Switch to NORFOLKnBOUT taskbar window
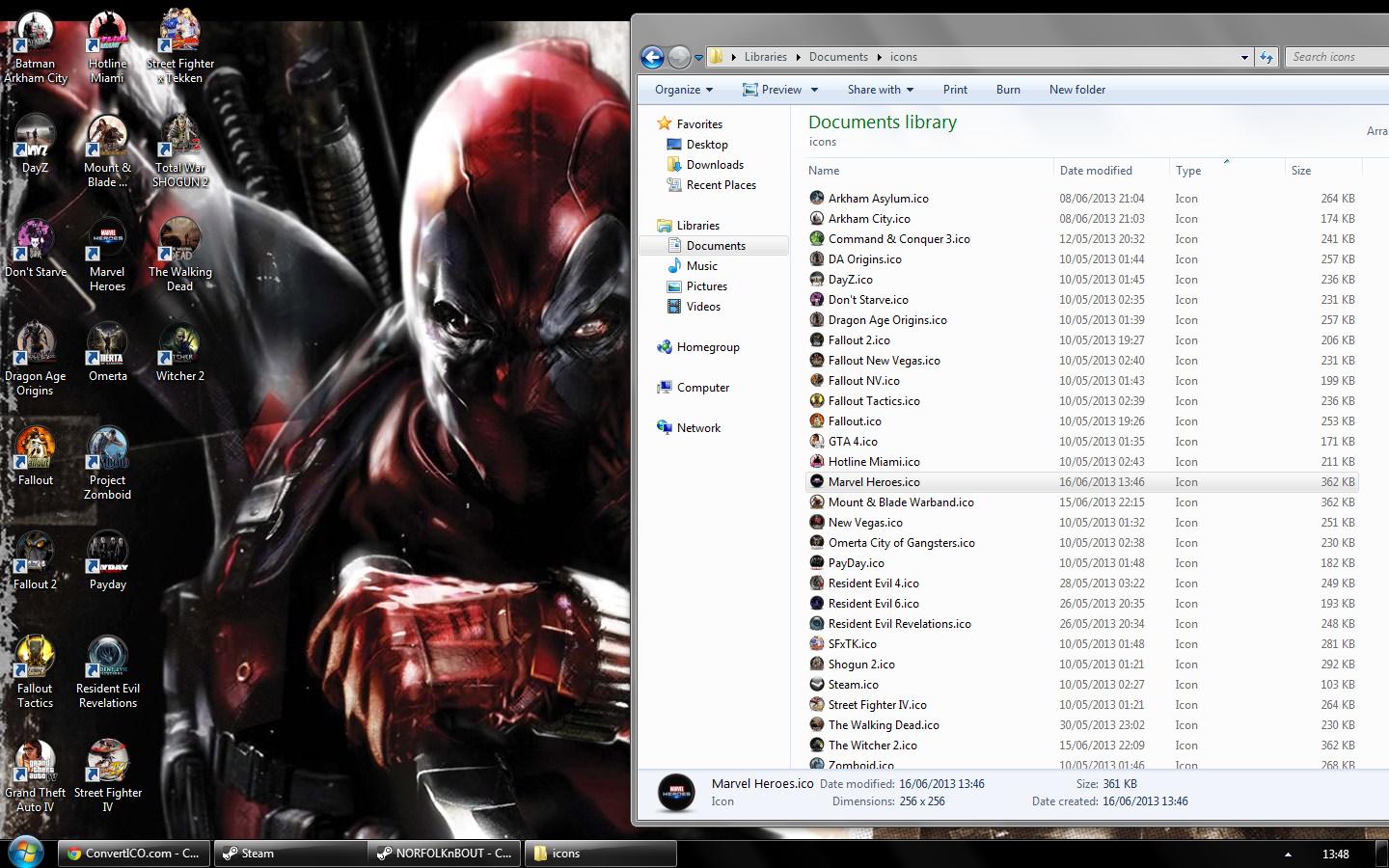Screen dimensions: 1389x868 click(x=445, y=854)
